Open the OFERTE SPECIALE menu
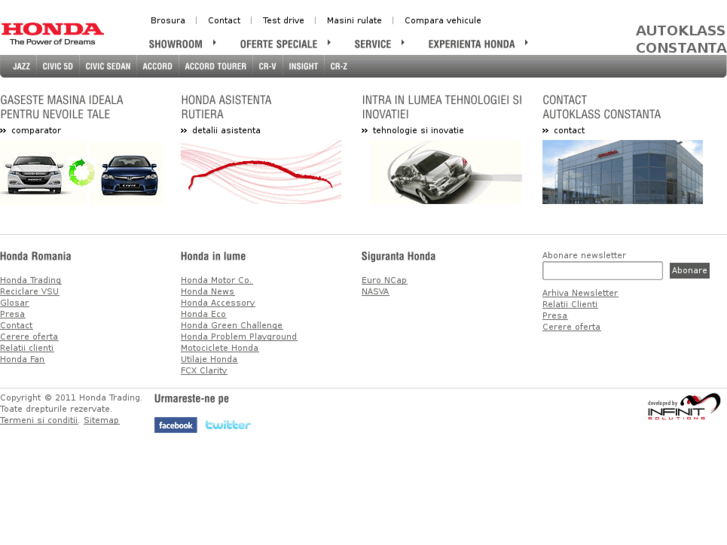The height and width of the screenshot is (545, 727). [279, 44]
